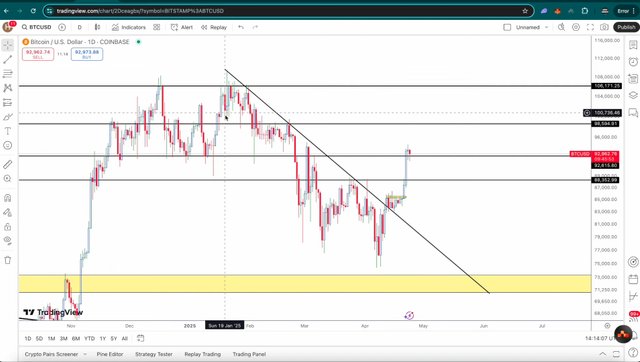Hide all drawings with eye icon
640x362 pixels.
click(x=7, y=241)
